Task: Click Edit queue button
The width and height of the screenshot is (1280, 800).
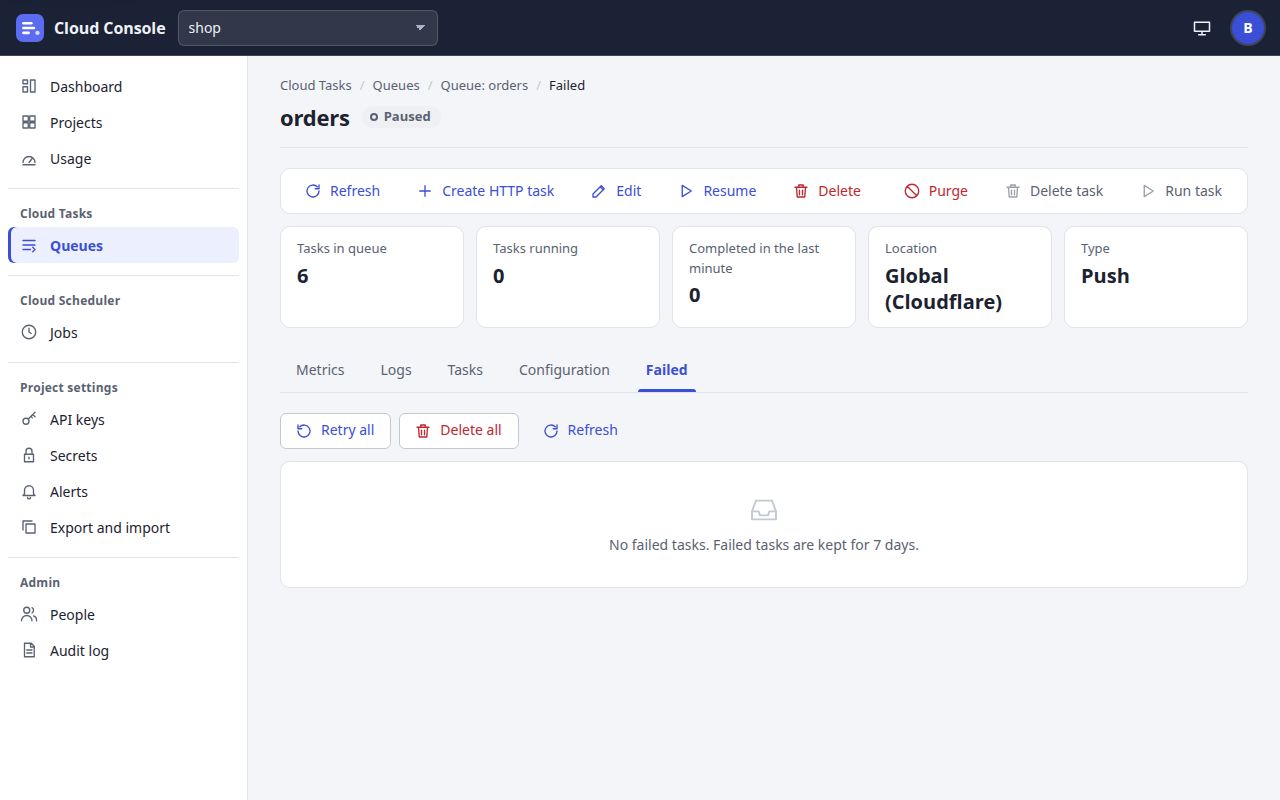Action: pos(616,191)
